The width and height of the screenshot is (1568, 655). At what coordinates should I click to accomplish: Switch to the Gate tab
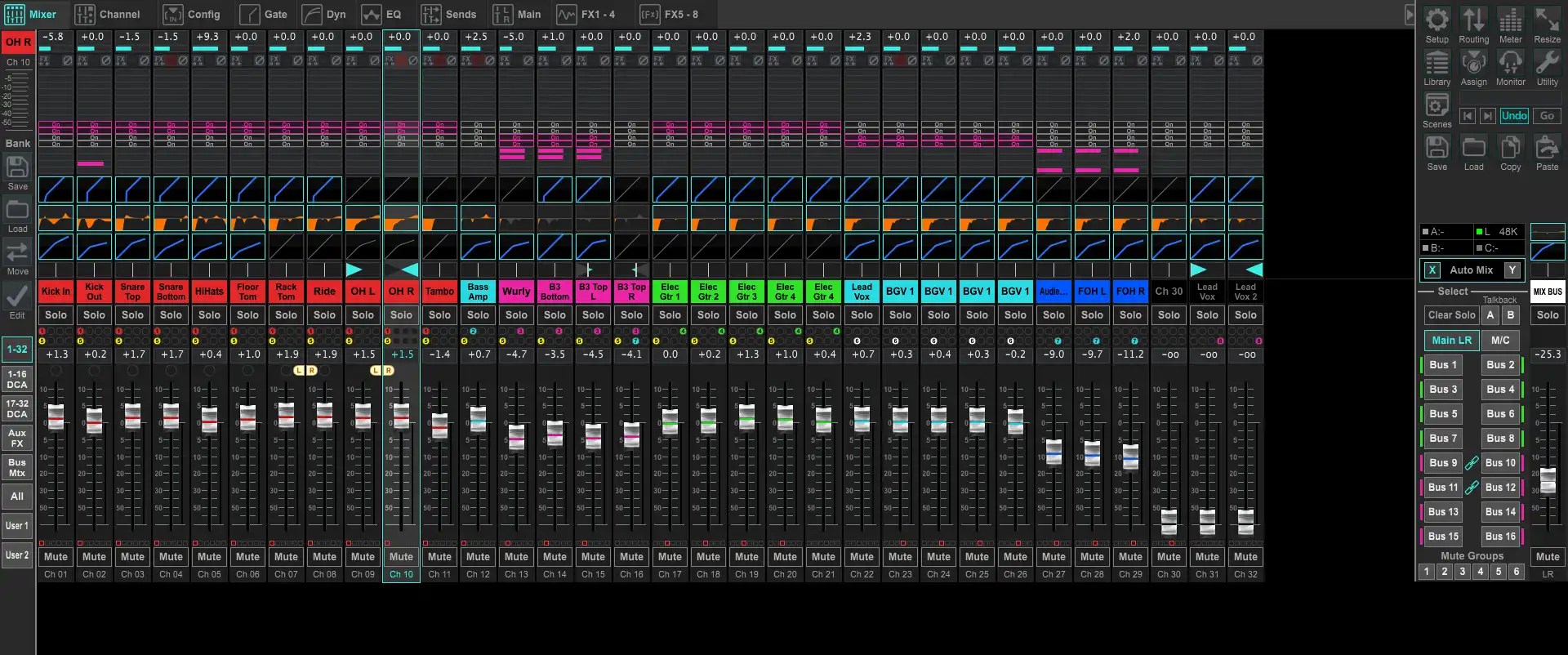click(x=264, y=14)
